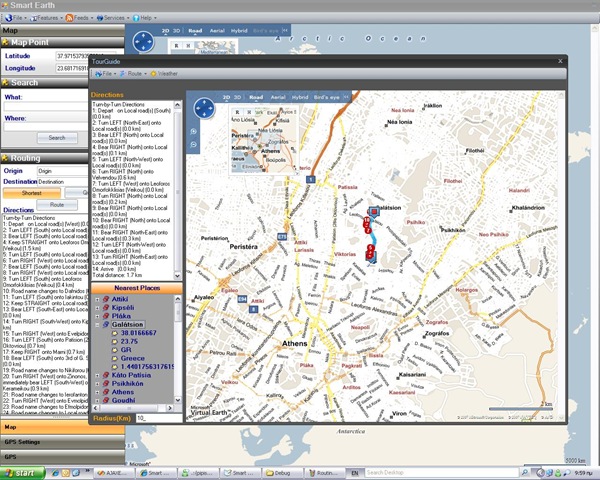Click the TourGuide Directions scrollbar up arrow
The height and width of the screenshot is (480, 600).
(x=178, y=104)
